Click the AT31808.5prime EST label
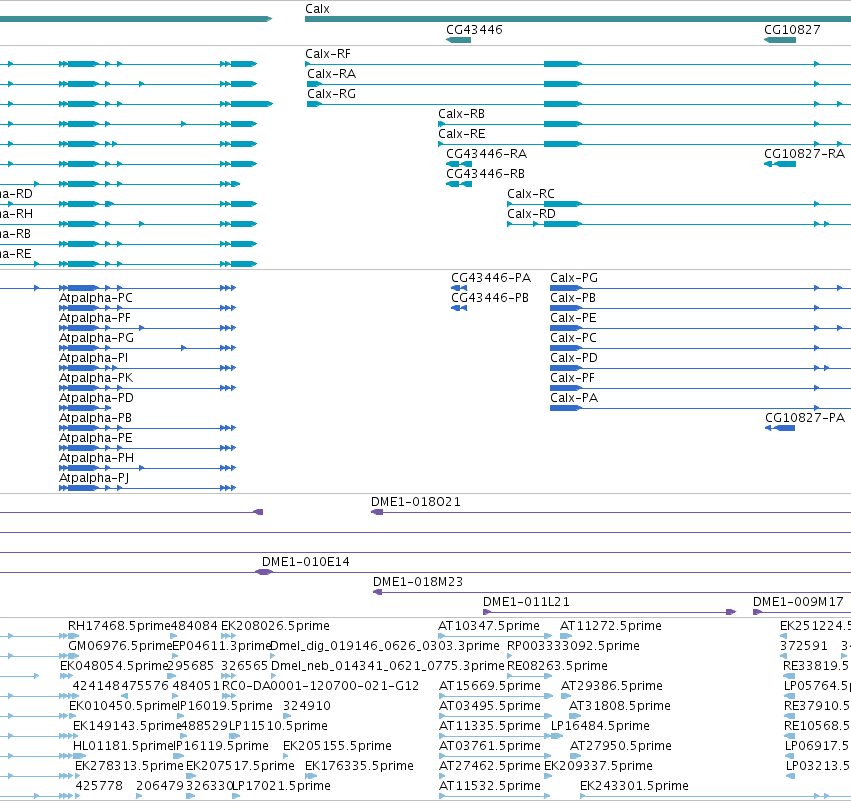This screenshot has width=851, height=801. coord(620,707)
